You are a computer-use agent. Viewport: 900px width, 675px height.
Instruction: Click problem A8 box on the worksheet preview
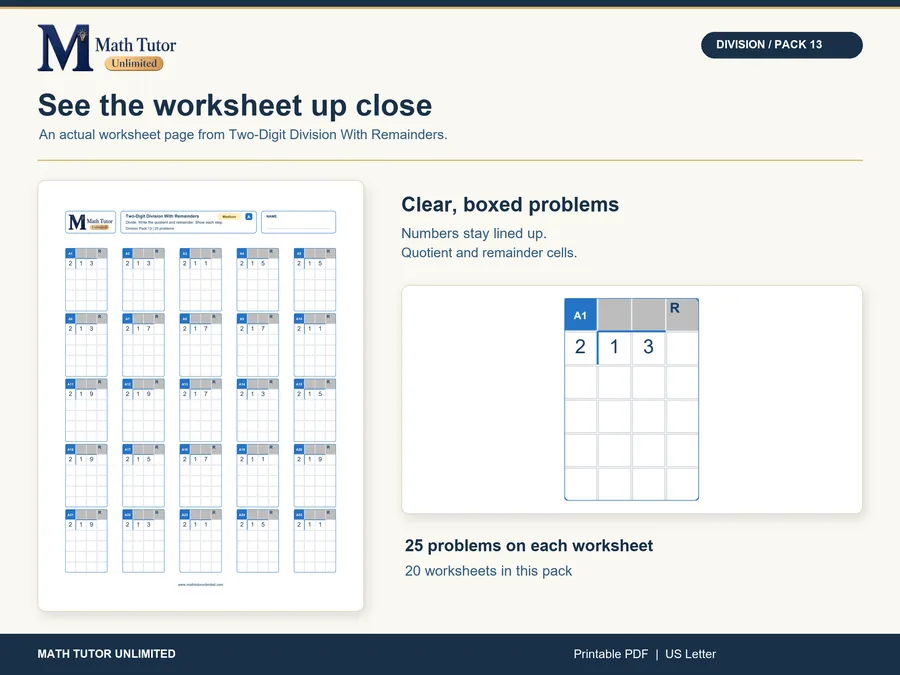click(x=200, y=345)
